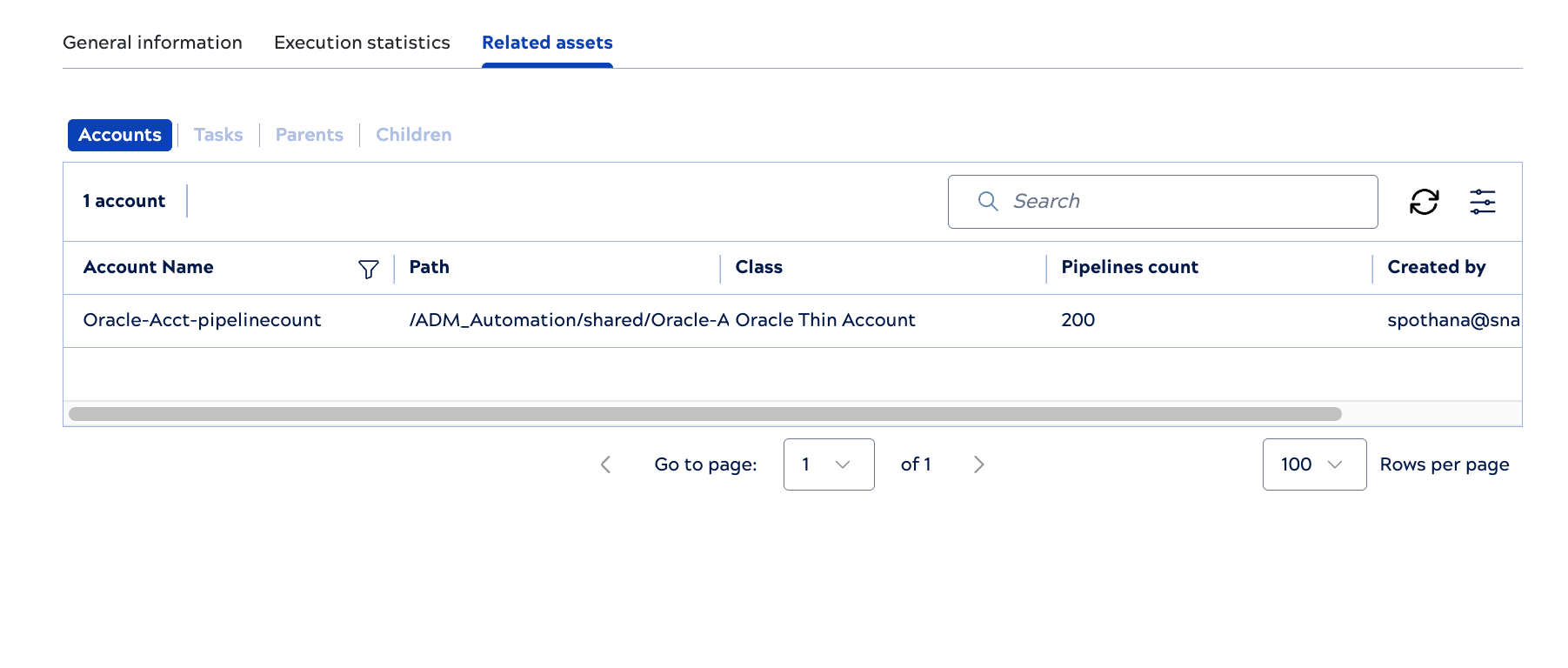This screenshot has width=1568, height=668.
Task: Click the Related assets tab label
Action: 546,42
